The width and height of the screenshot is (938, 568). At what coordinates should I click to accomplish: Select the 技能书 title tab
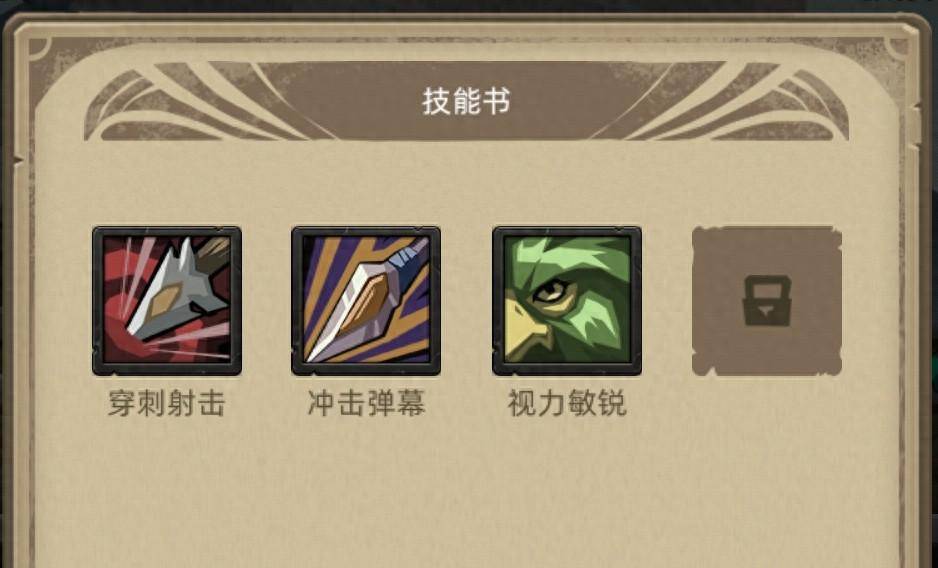click(466, 101)
